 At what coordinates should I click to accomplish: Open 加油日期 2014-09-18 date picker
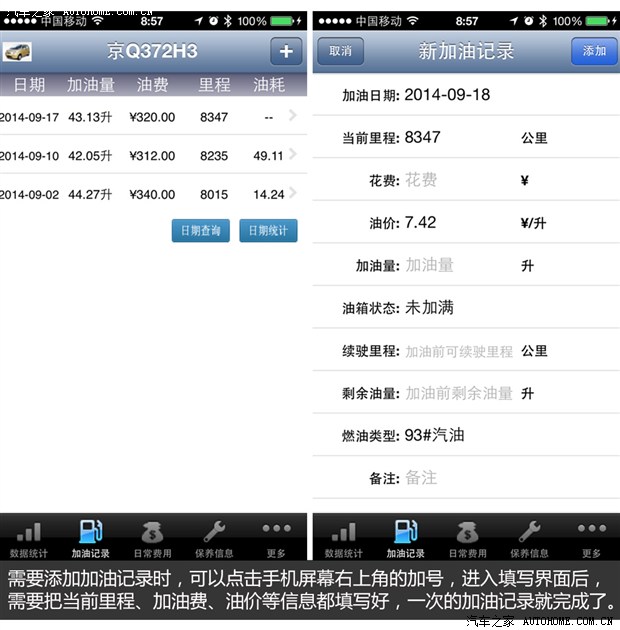(447, 95)
